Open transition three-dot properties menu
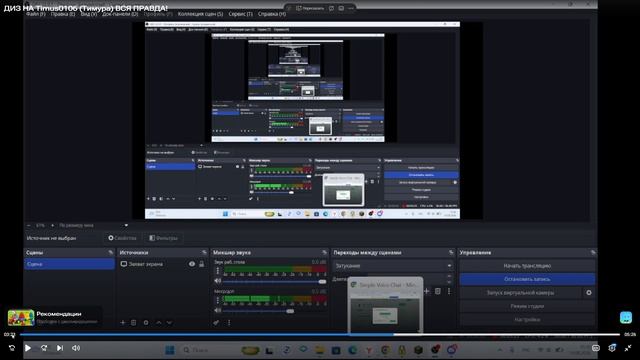This screenshot has height=360, width=640. 449,291
